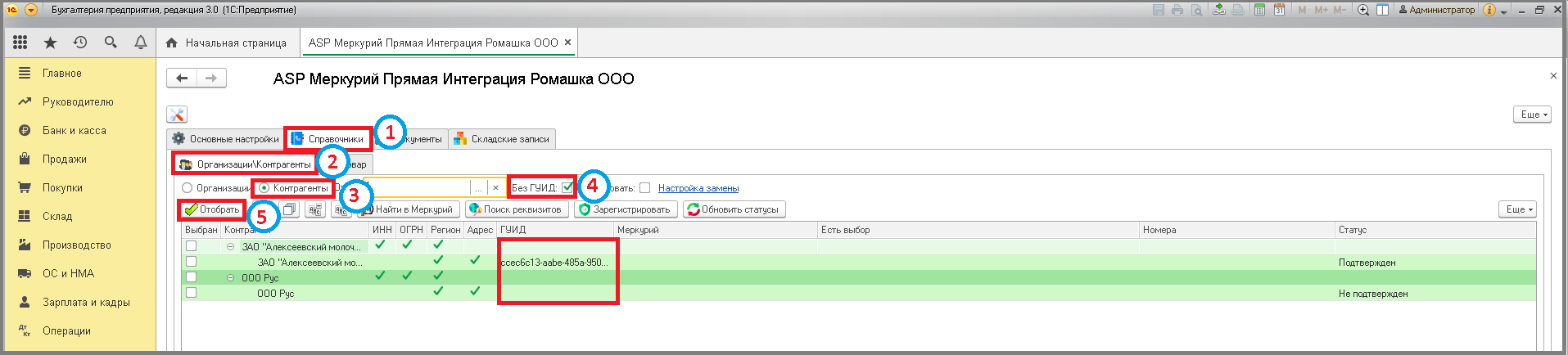The height and width of the screenshot is (355, 1568).
Task: Click the save diskette icon in title bar
Action: [x=1159, y=10]
